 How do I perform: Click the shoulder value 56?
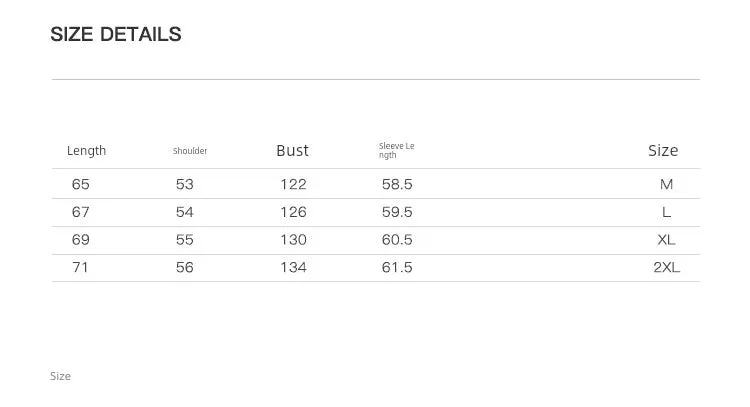185,267
